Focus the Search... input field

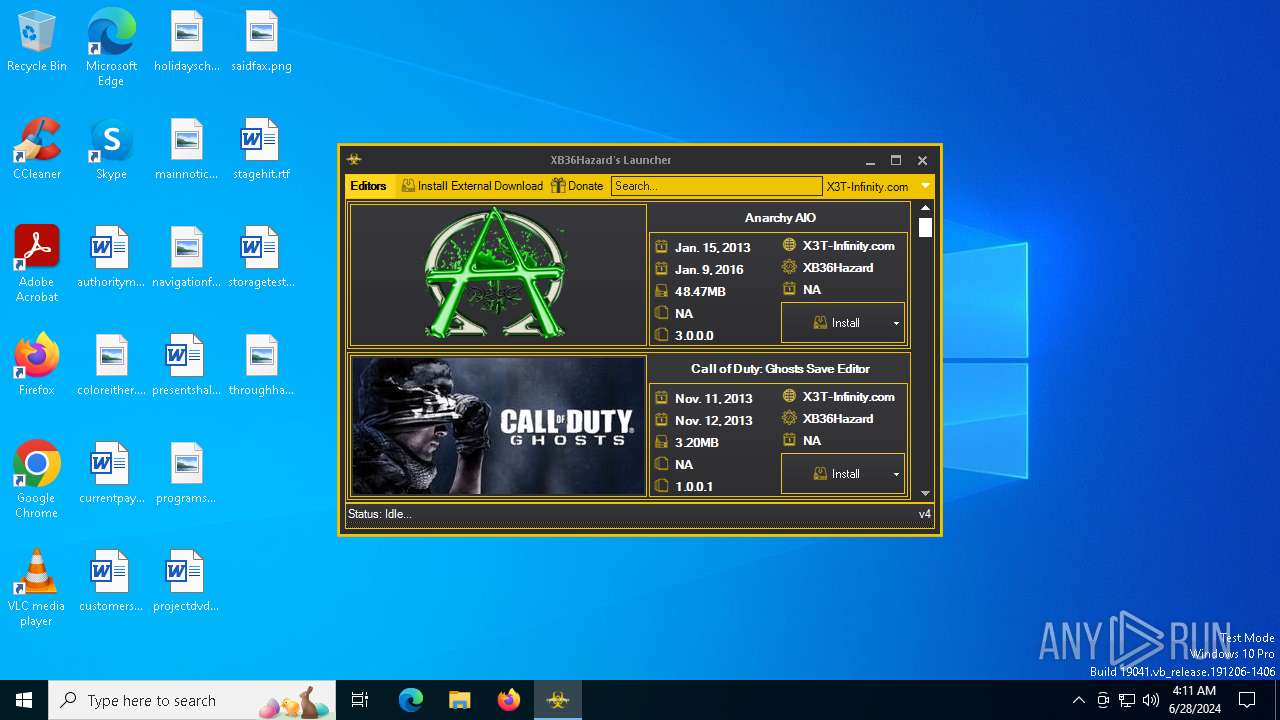point(716,186)
